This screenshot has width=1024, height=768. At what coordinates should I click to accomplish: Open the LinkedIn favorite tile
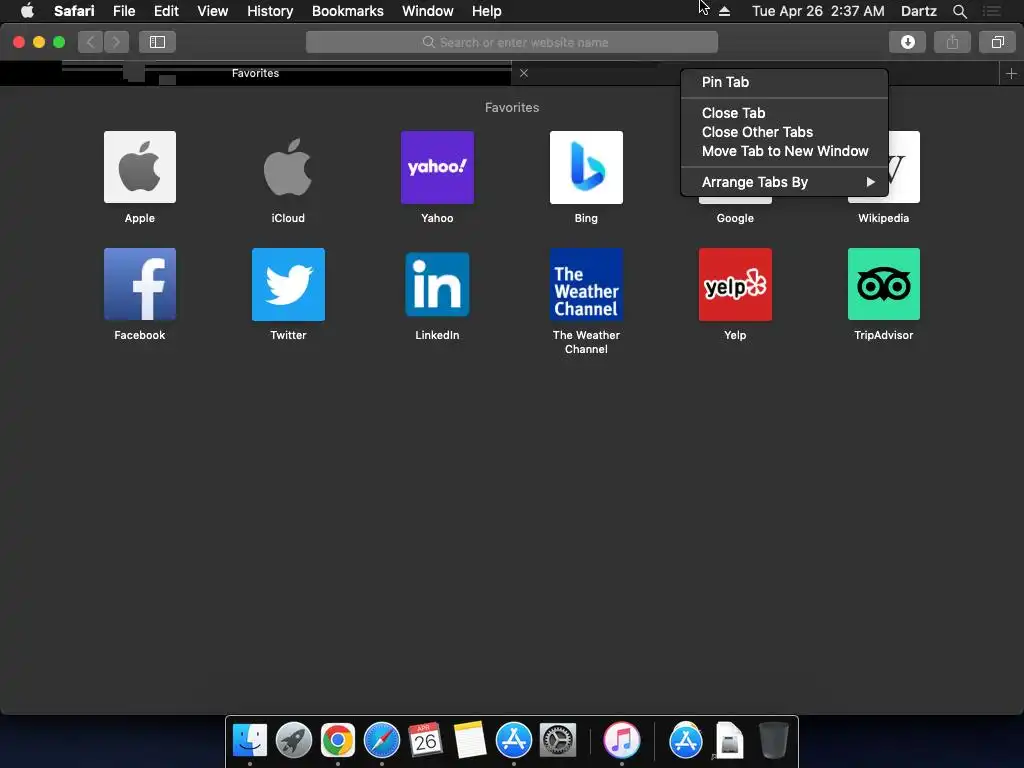pyautogui.click(x=437, y=284)
